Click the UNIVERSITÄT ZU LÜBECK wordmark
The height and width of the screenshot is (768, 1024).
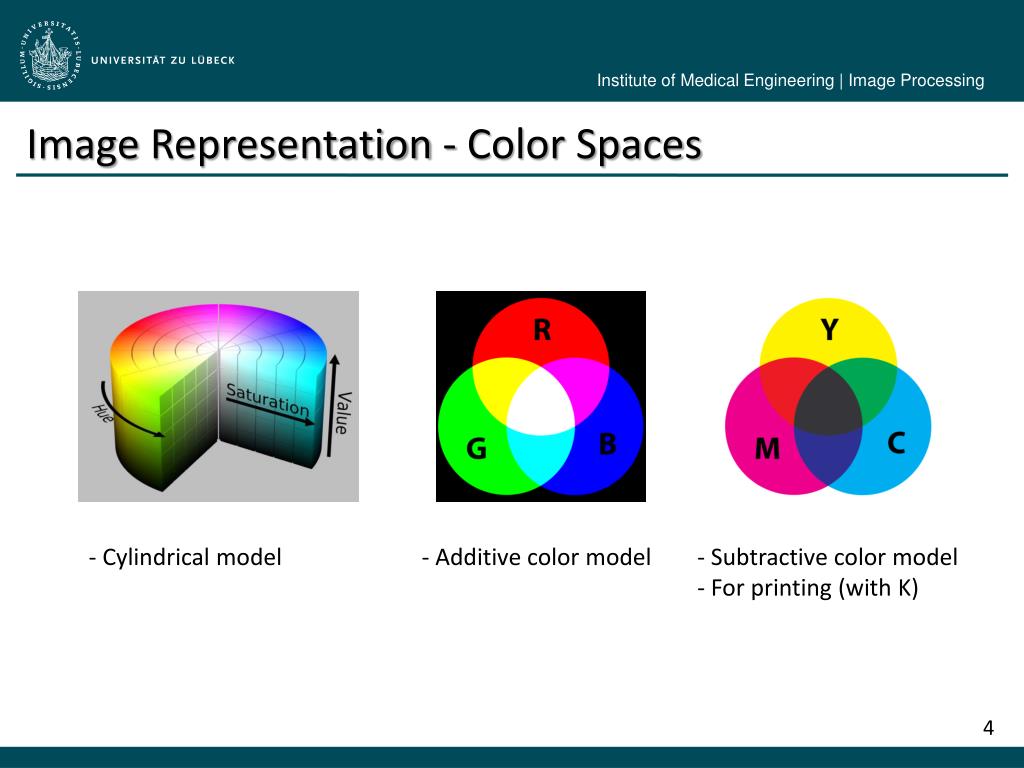point(163,60)
